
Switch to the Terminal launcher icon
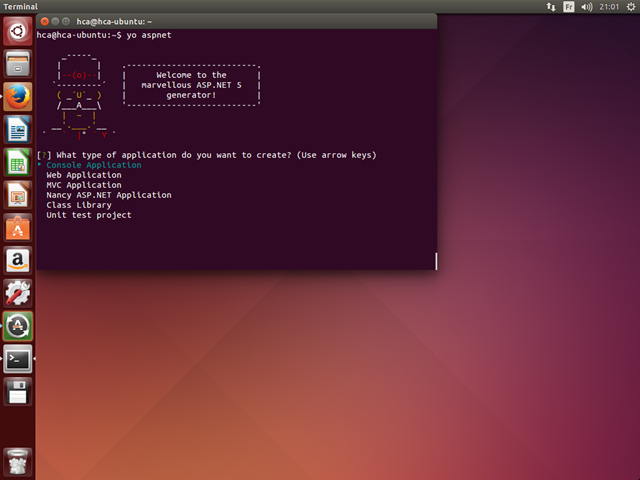18,359
